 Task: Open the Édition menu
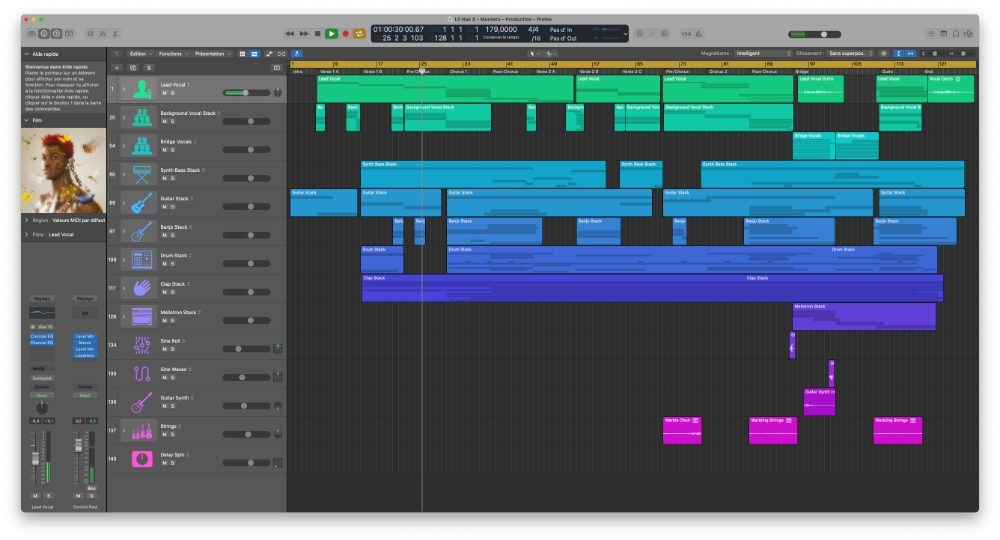point(140,53)
